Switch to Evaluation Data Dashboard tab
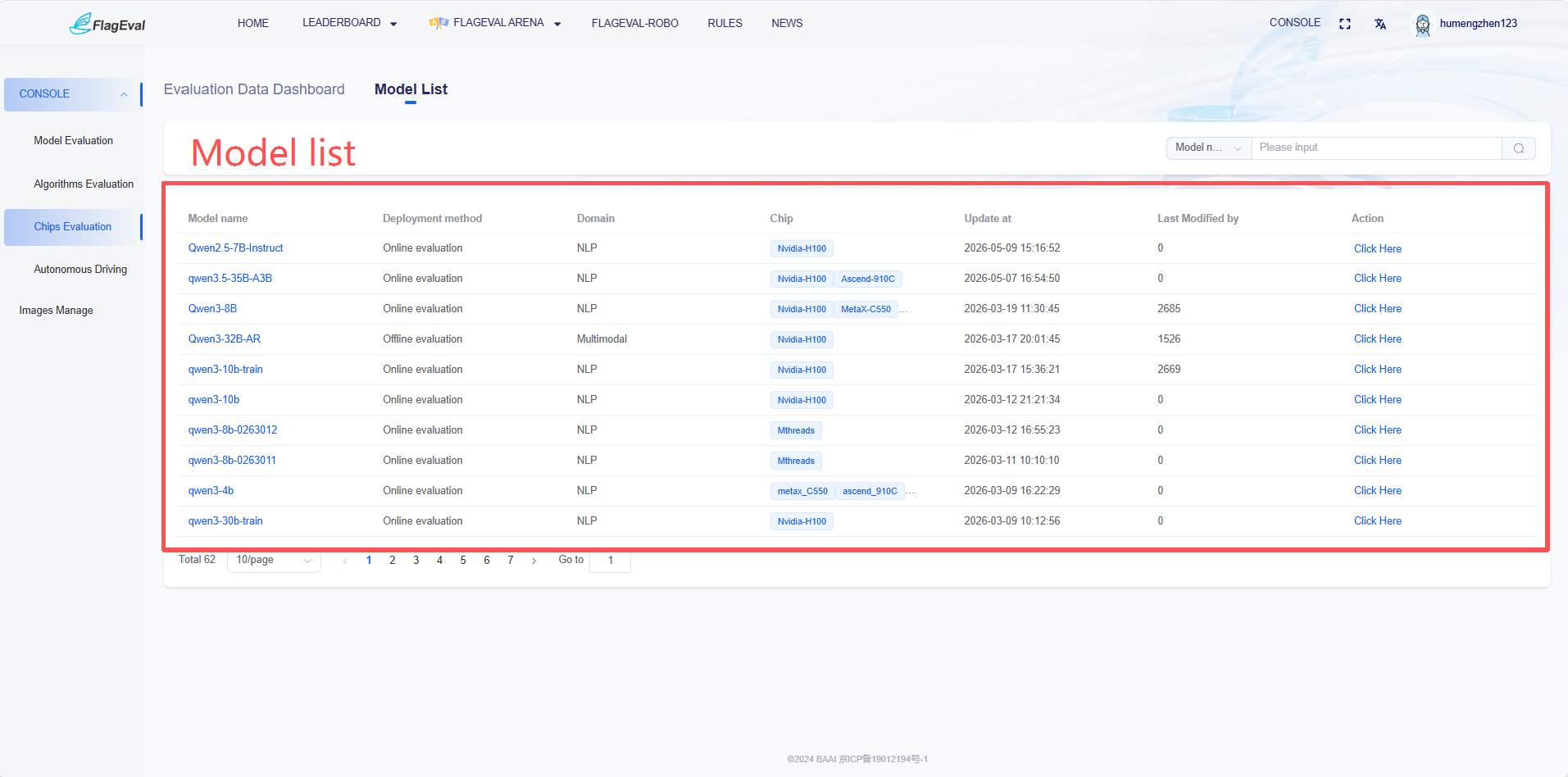The width and height of the screenshot is (1568, 777). (254, 89)
